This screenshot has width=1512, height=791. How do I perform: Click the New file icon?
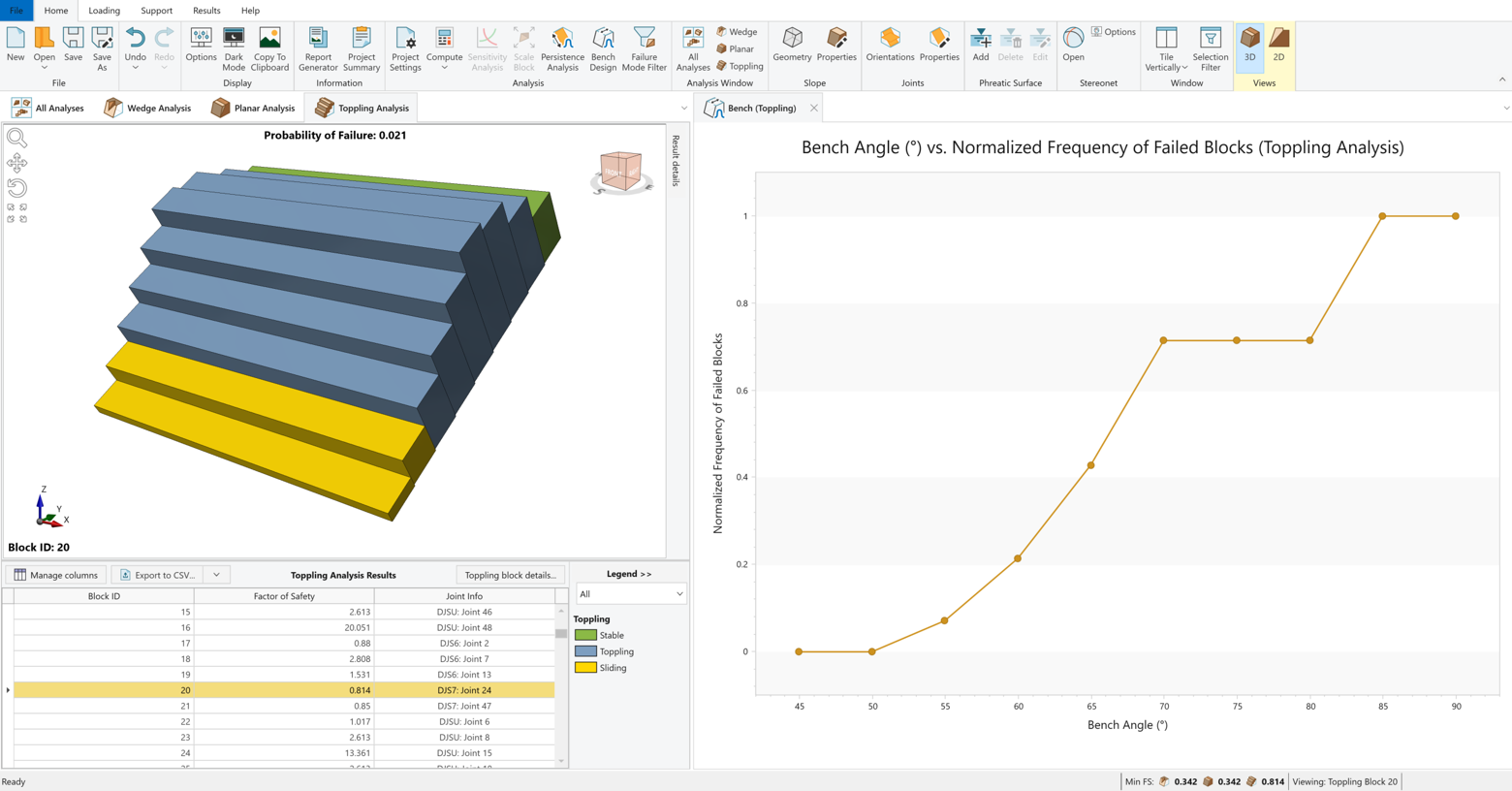tap(16, 46)
